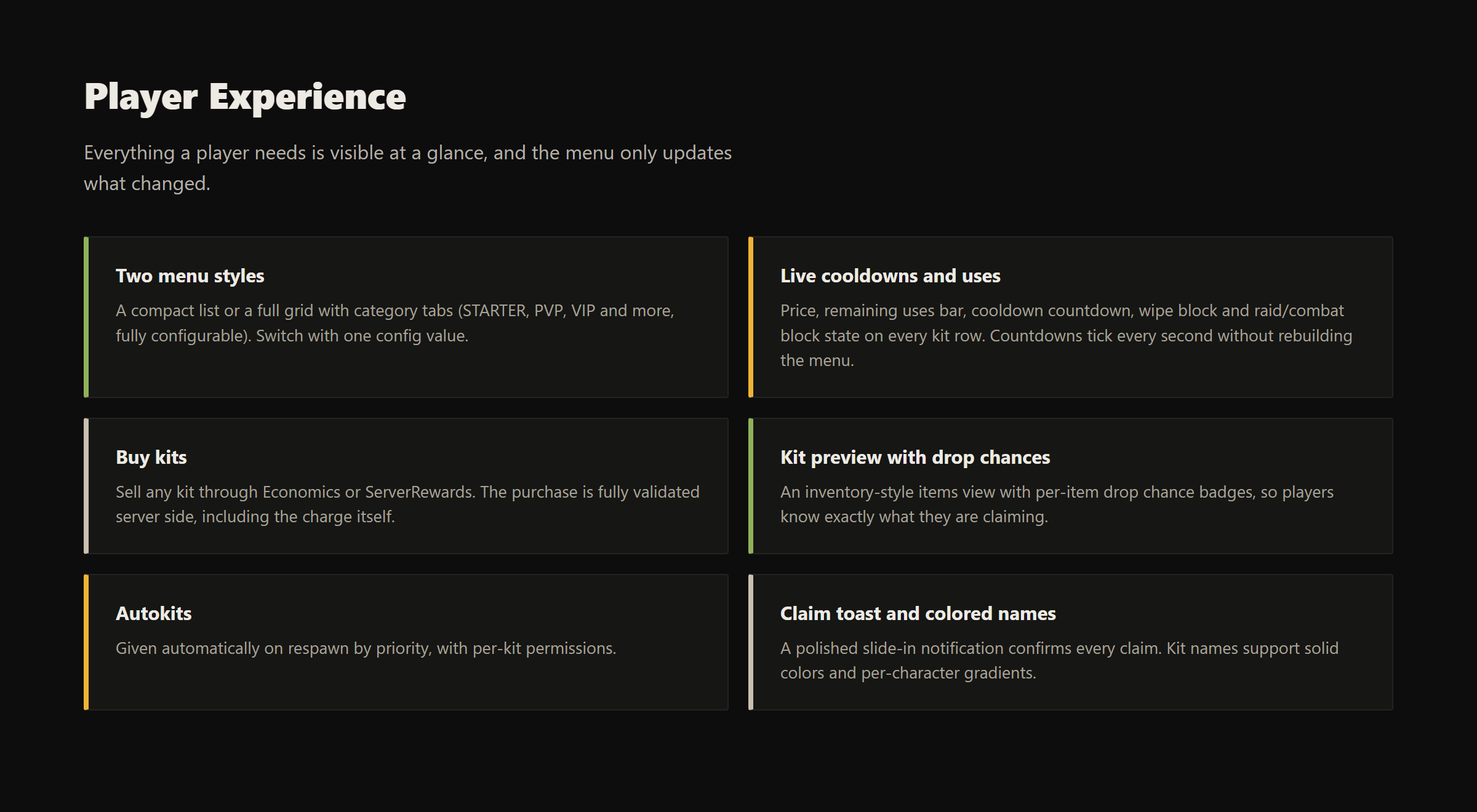
Task: Click the orange accent bar on Autokits card
Action: pos(86,642)
